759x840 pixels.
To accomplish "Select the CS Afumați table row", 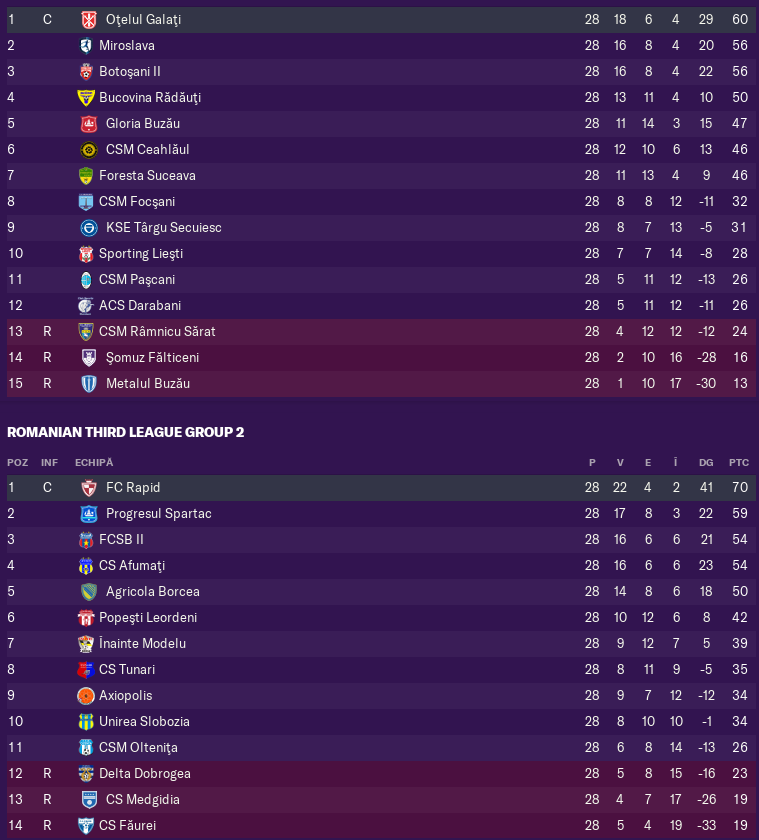I will [380, 566].
